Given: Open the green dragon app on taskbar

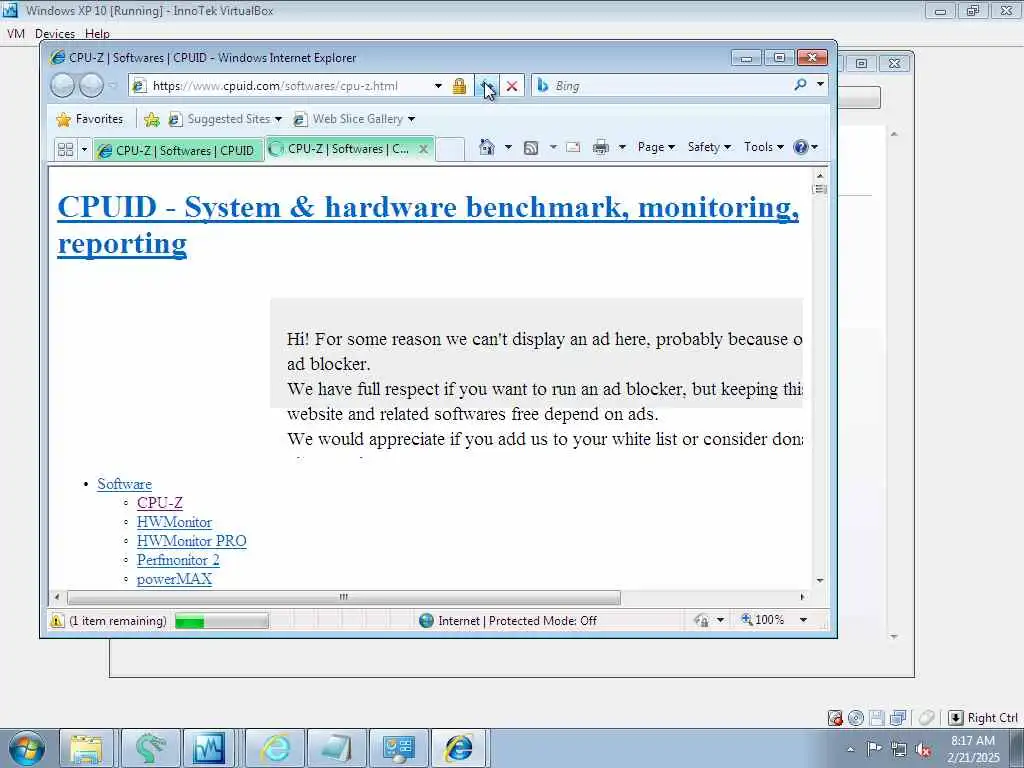Looking at the screenshot, I should [149, 748].
